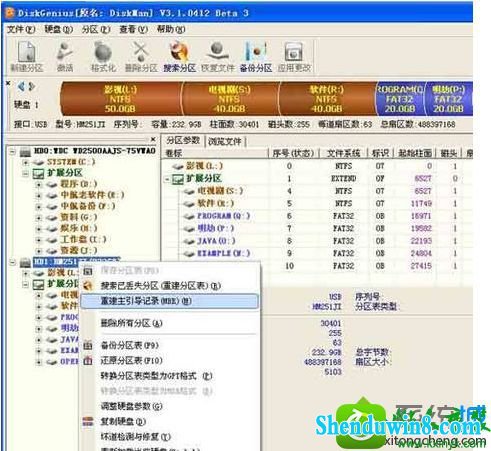491x451 pixels.
Task: Select the 影视(L:) 50.0GB segment in disk bar
Action: [121, 99]
